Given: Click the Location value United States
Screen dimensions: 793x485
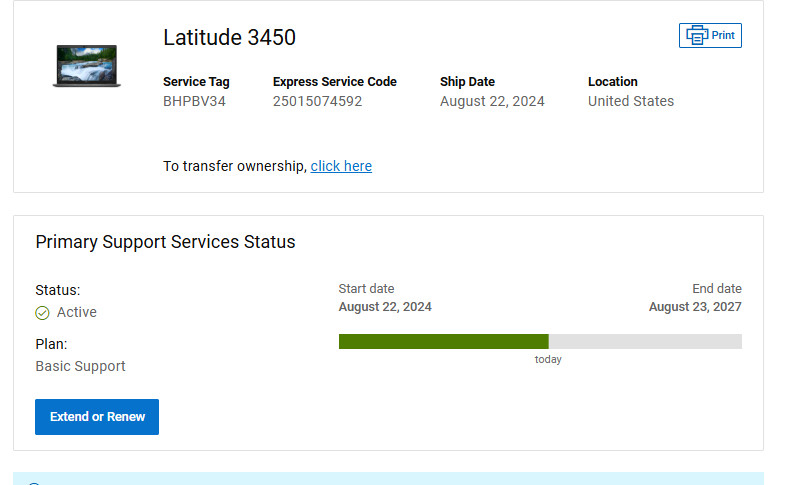Looking at the screenshot, I should [x=631, y=101].
